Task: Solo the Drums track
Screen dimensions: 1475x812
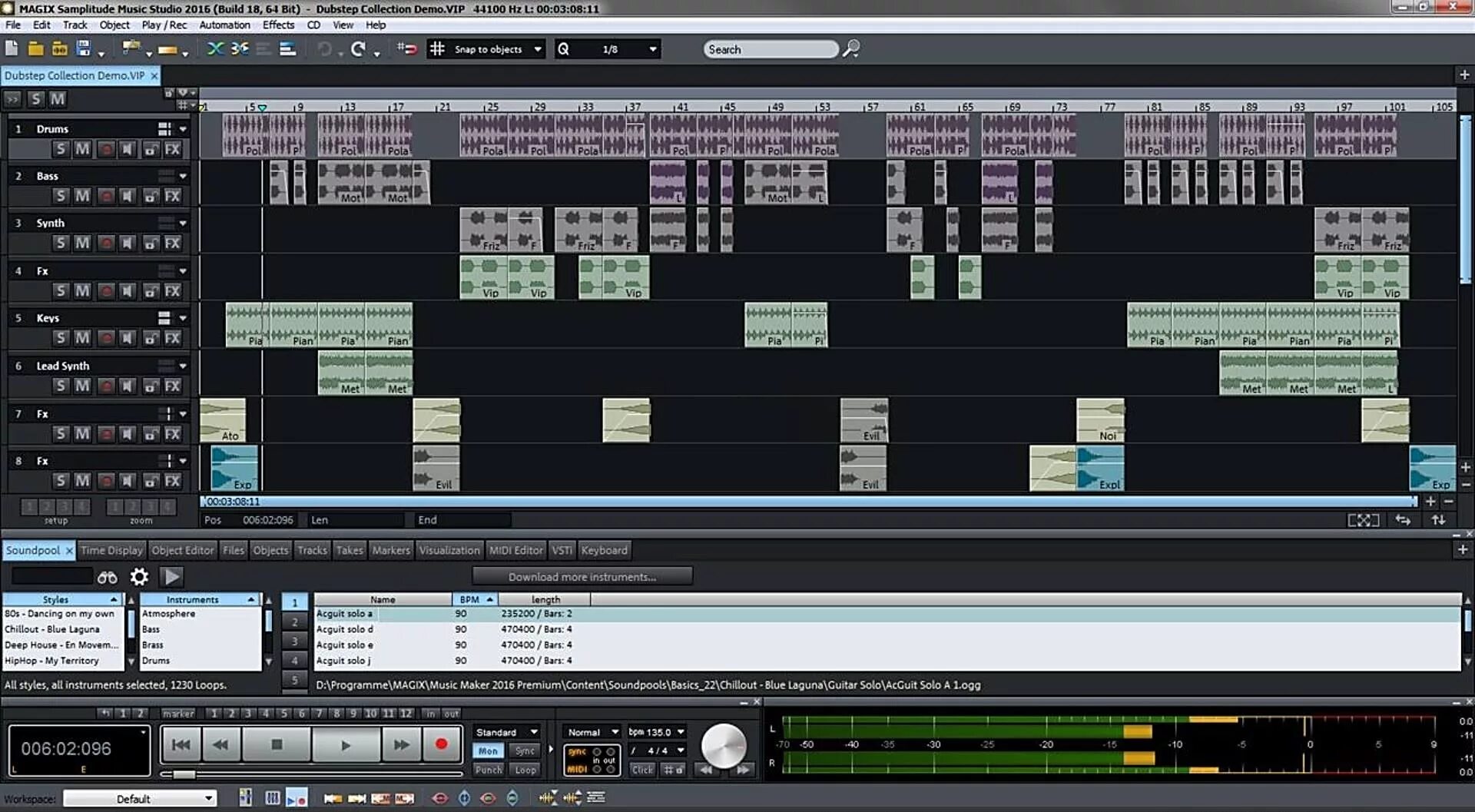Action: [61, 150]
